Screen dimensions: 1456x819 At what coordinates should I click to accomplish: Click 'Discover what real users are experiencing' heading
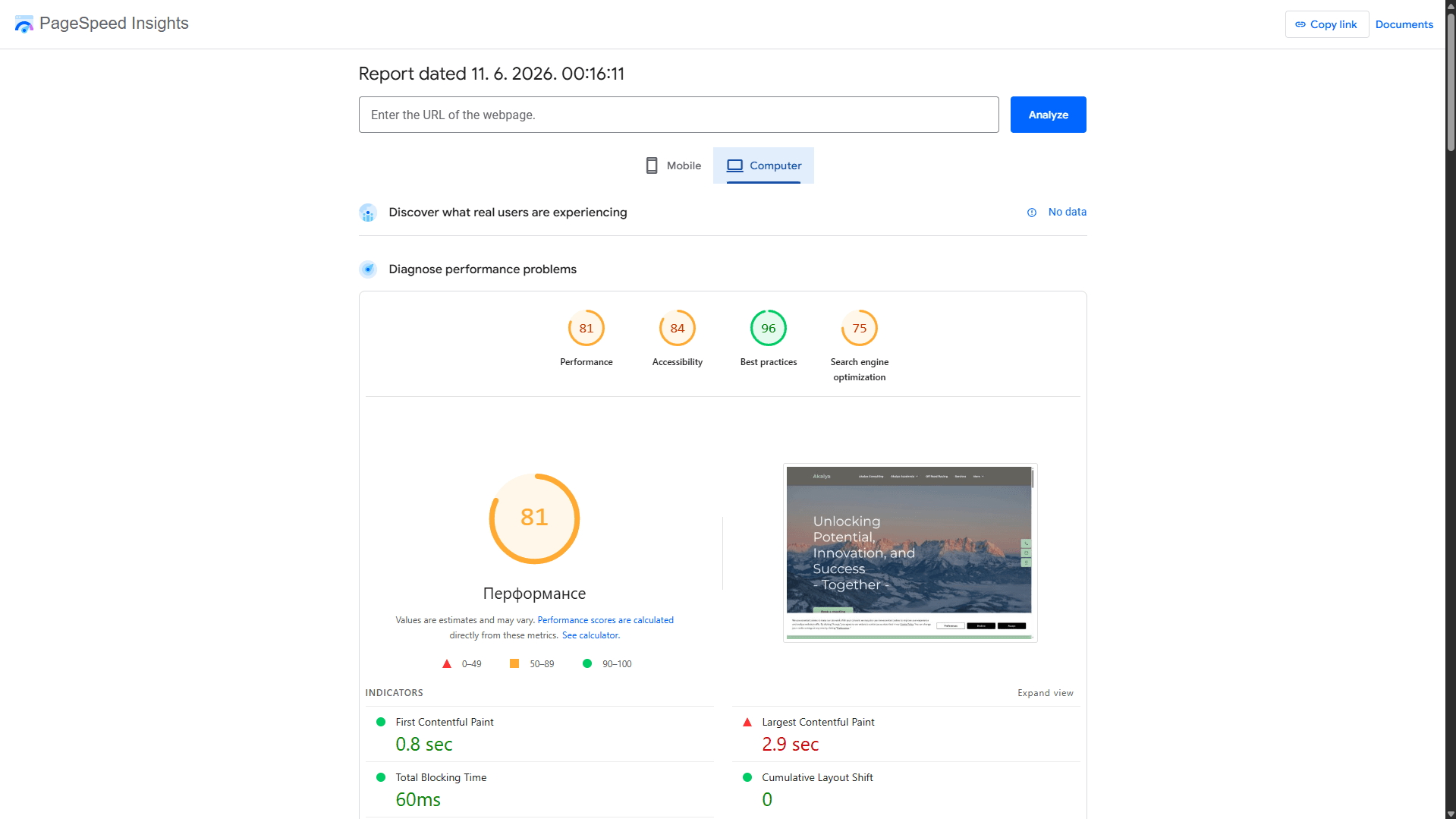click(508, 213)
